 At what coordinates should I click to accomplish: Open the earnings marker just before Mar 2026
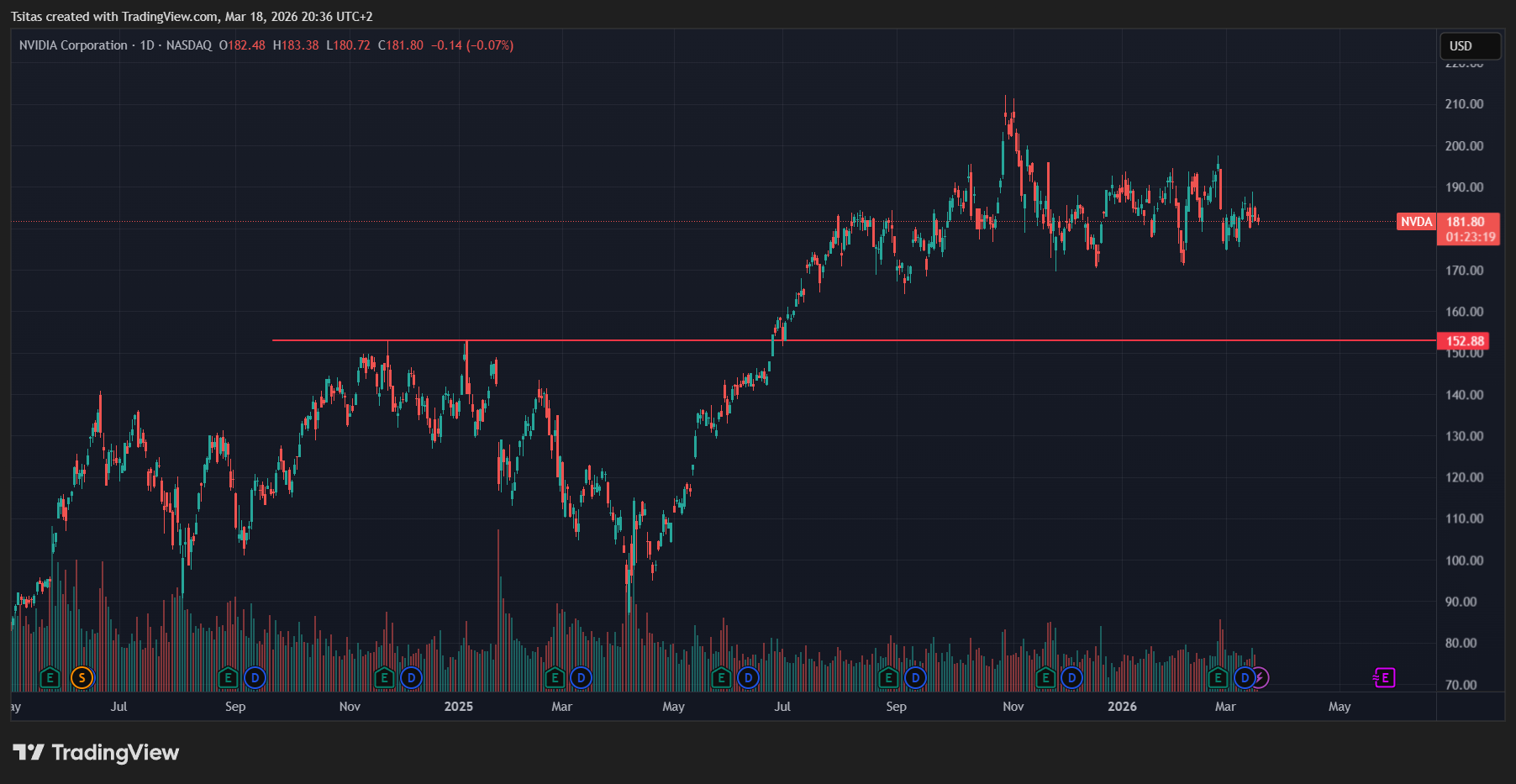[x=1218, y=677]
